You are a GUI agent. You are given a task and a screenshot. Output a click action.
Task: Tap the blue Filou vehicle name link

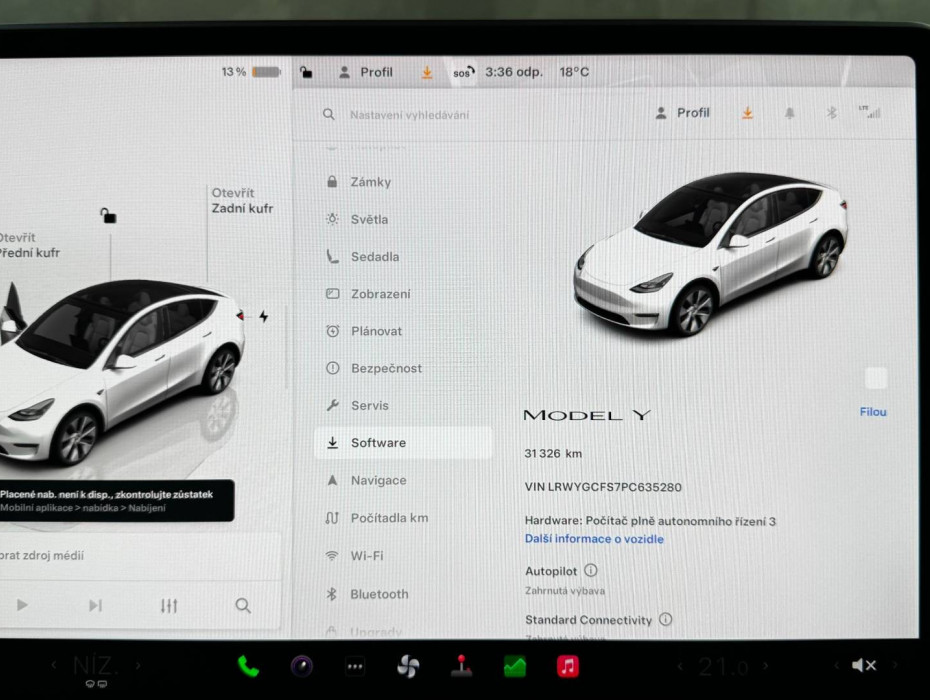point(873,412)
